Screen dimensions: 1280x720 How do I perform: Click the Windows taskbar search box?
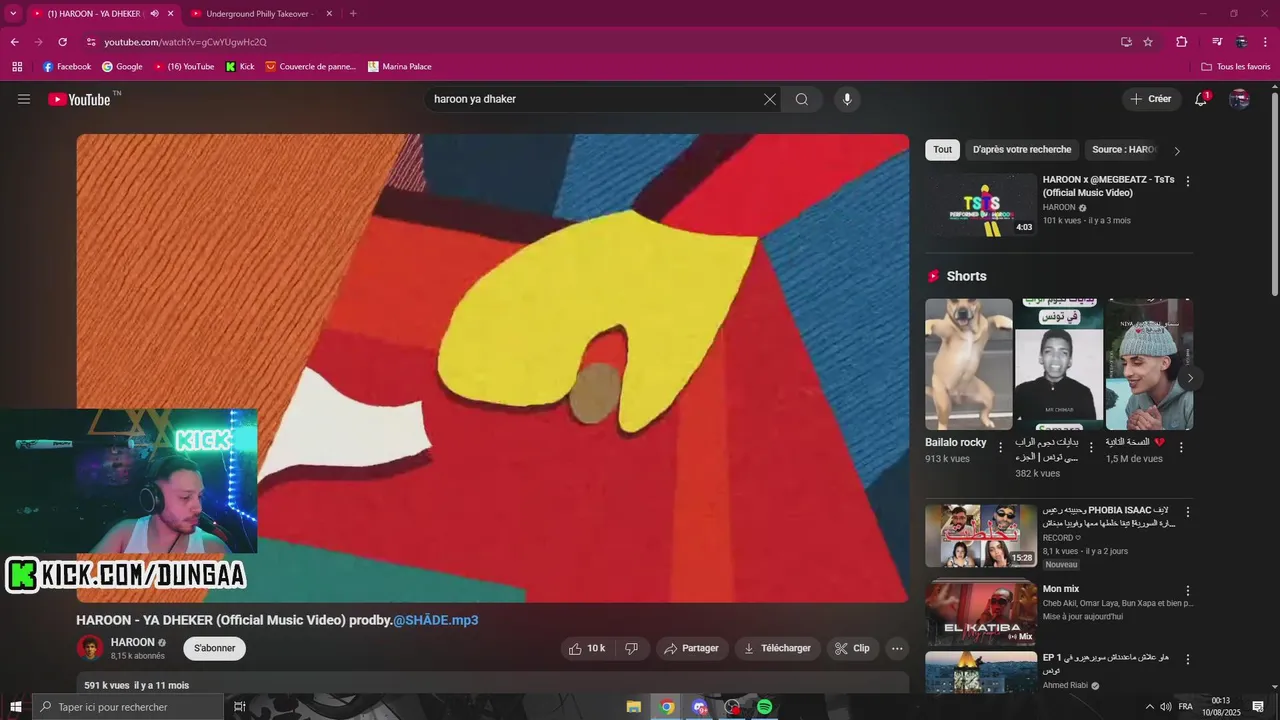128,707
